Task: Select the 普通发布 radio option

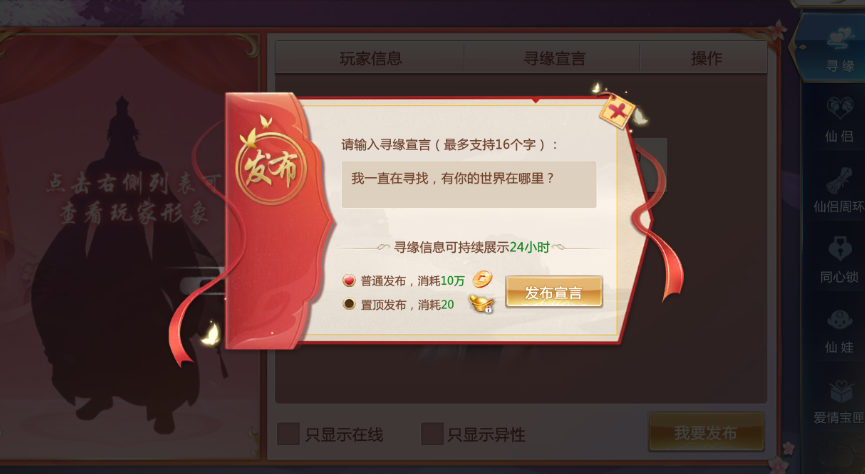Action: point(349,280)
